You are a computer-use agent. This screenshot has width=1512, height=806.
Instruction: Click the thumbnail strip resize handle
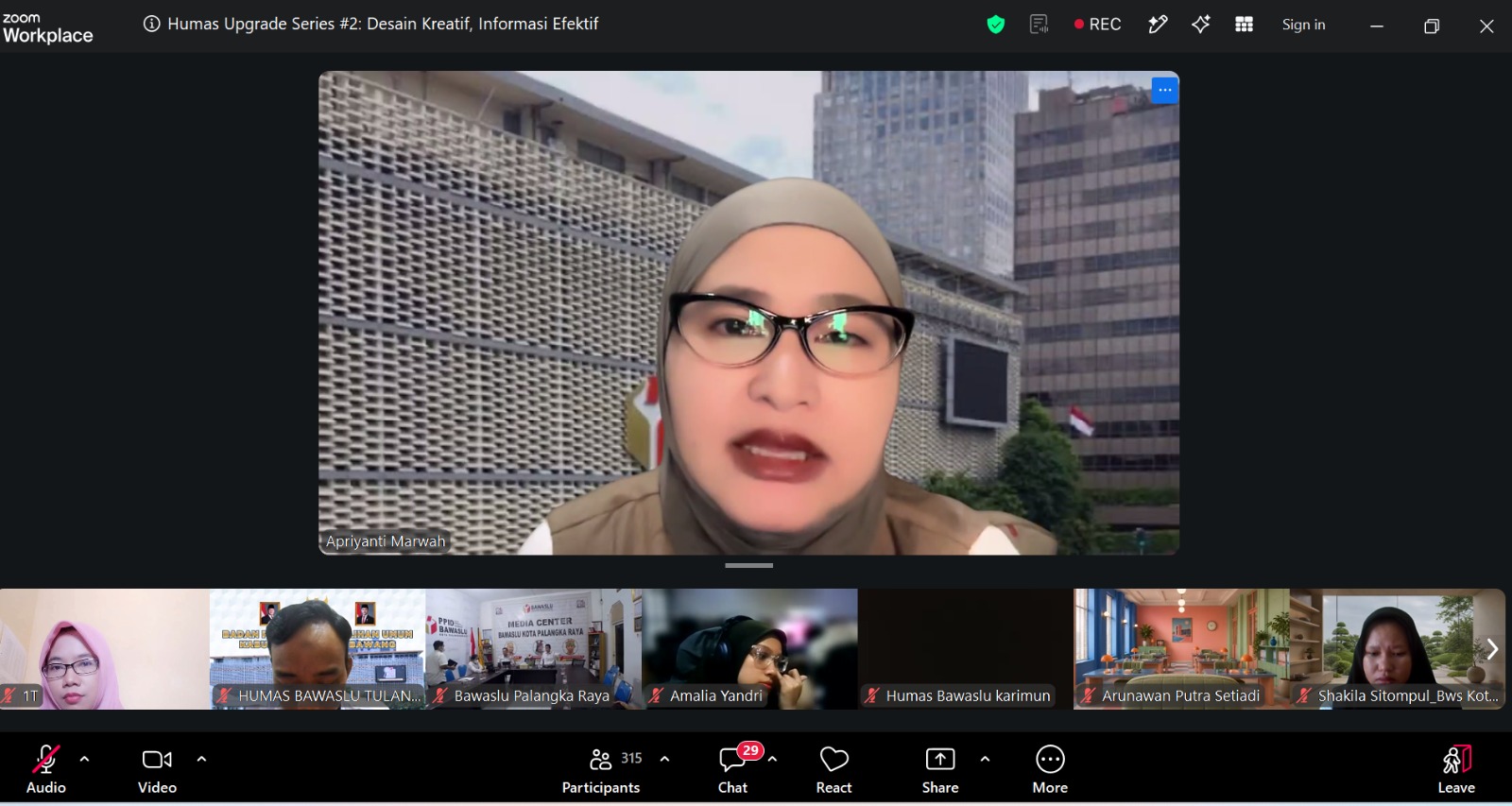(748, 566)
